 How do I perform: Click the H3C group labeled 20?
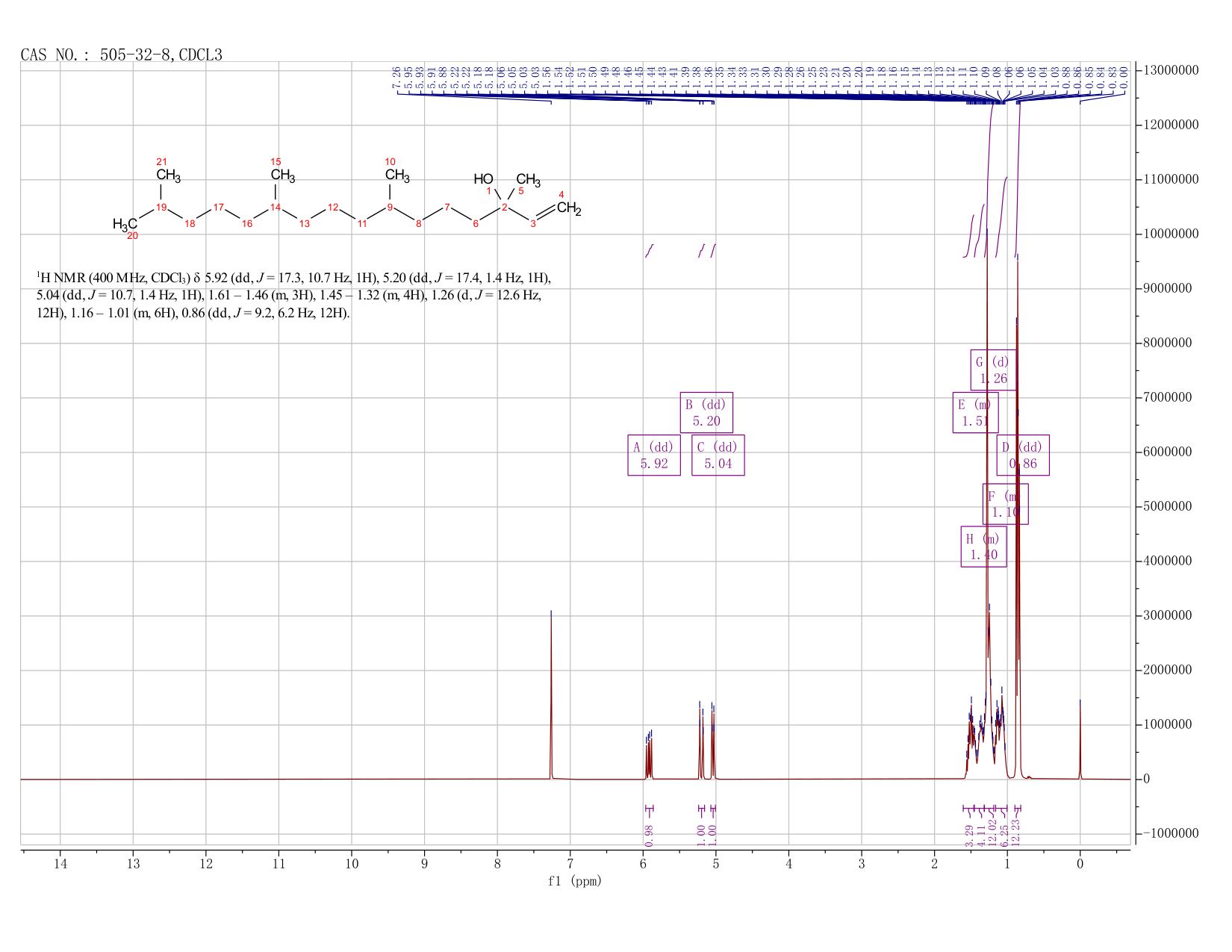pos(125,224)
